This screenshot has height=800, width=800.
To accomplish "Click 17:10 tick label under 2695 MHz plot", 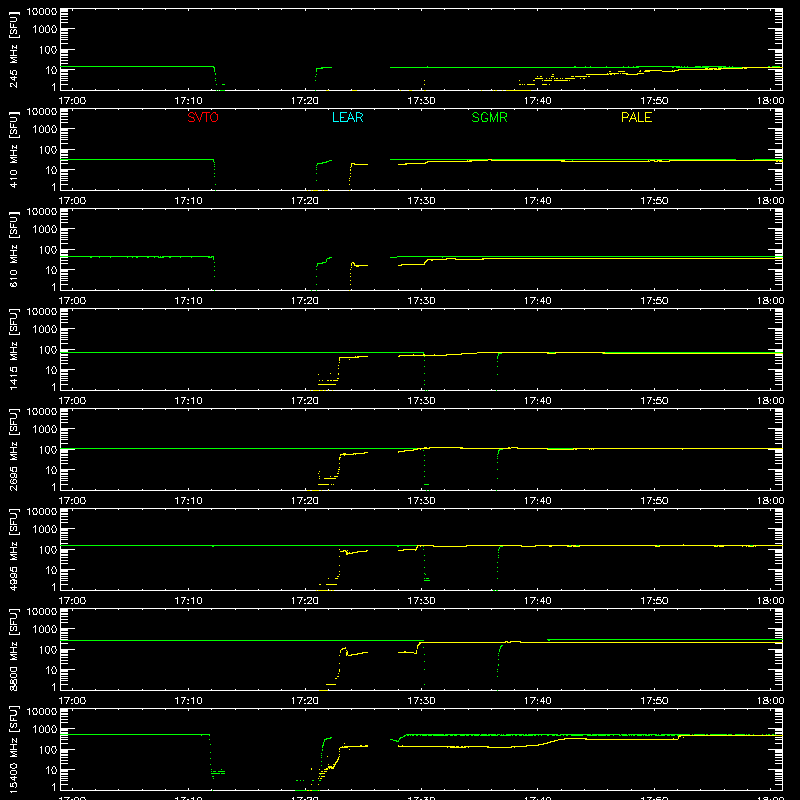I will (188, 501).
